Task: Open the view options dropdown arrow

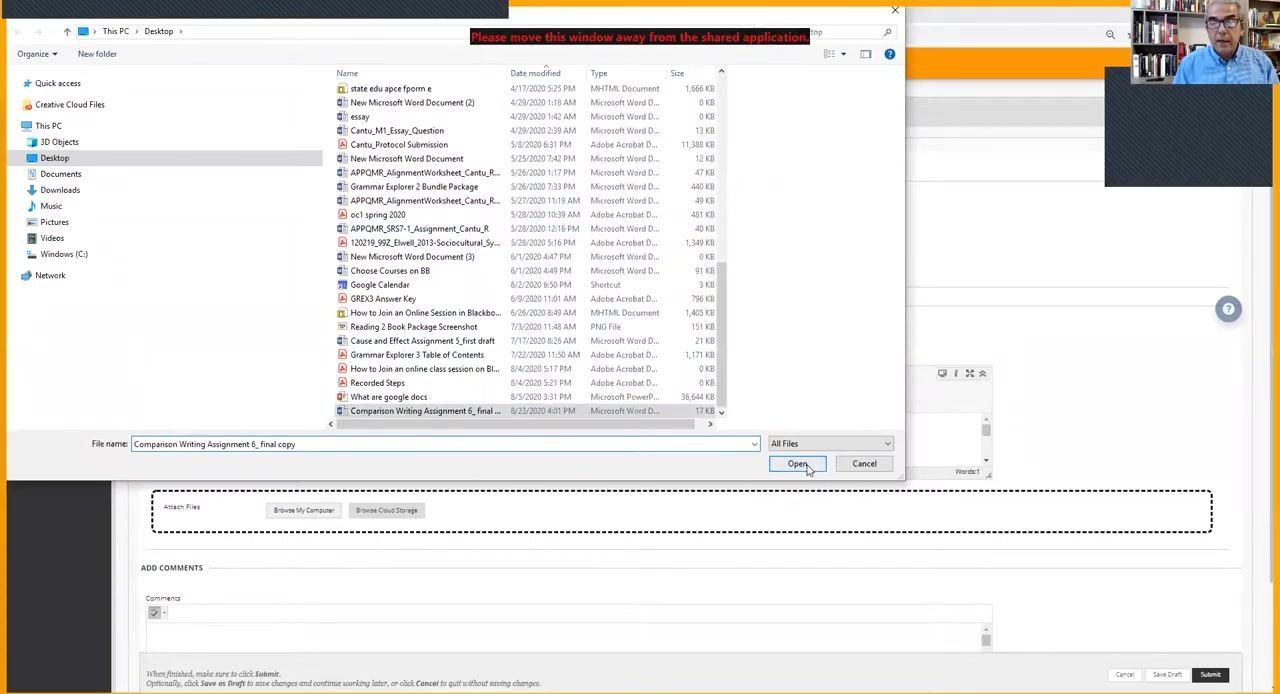Action: (x=843, y=54)
